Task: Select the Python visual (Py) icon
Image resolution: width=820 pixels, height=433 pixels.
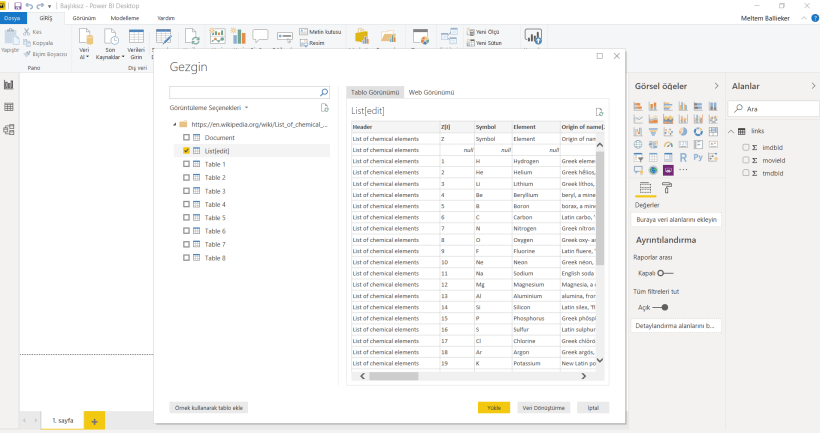Action: [697, 156]
